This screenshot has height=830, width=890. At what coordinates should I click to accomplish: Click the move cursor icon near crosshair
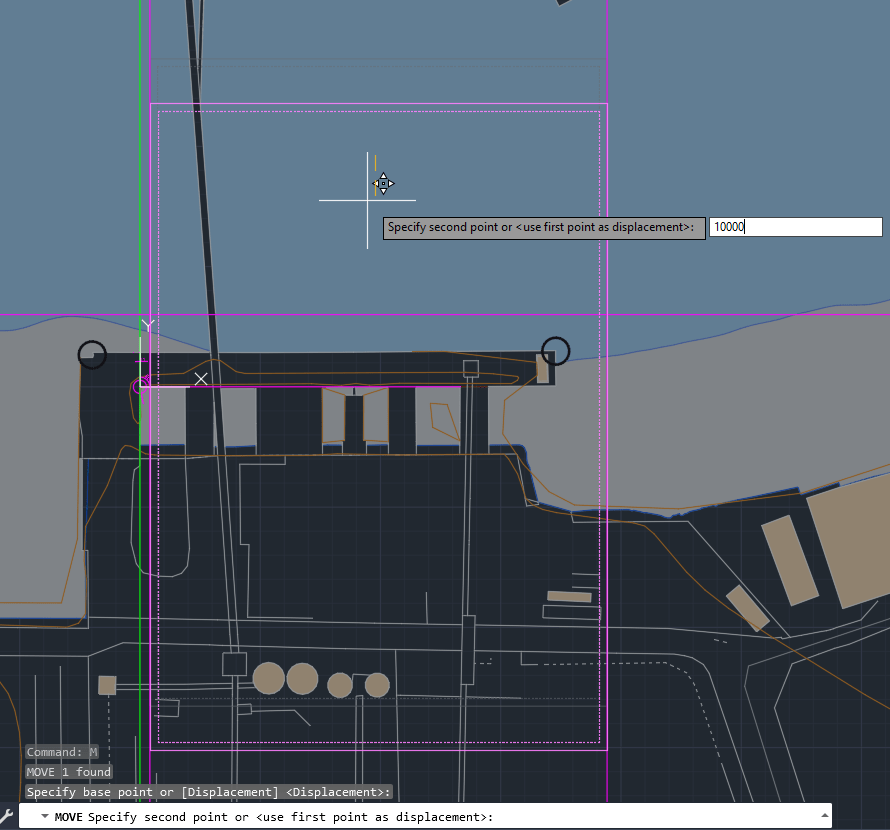point(383,183)
